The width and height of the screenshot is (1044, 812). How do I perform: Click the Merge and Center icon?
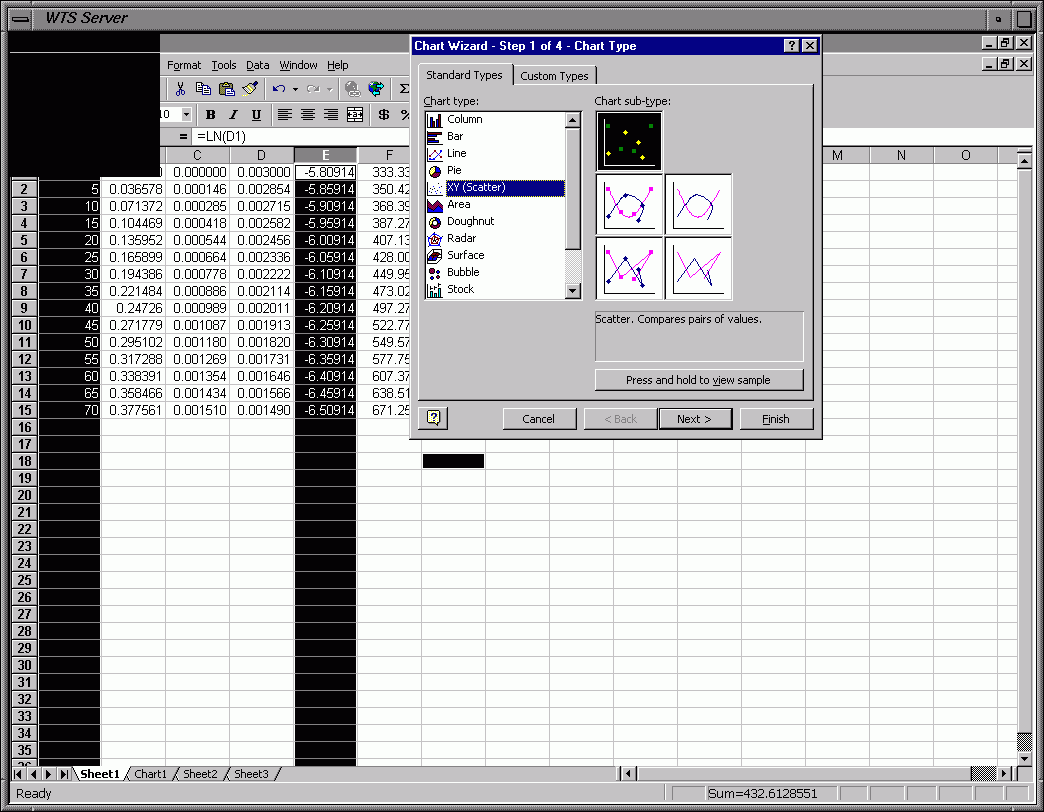tap(355, 115)
